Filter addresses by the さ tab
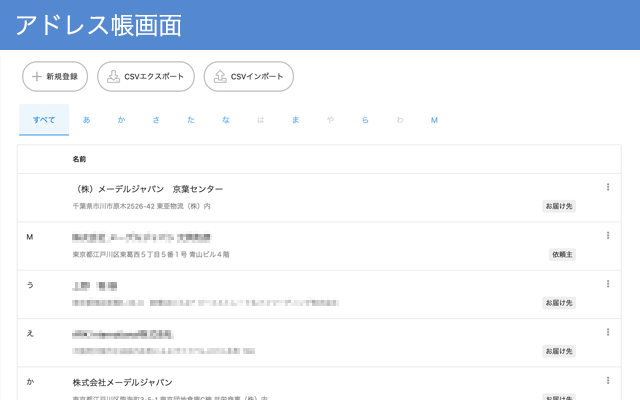640x400 pixels. point(156,120)
